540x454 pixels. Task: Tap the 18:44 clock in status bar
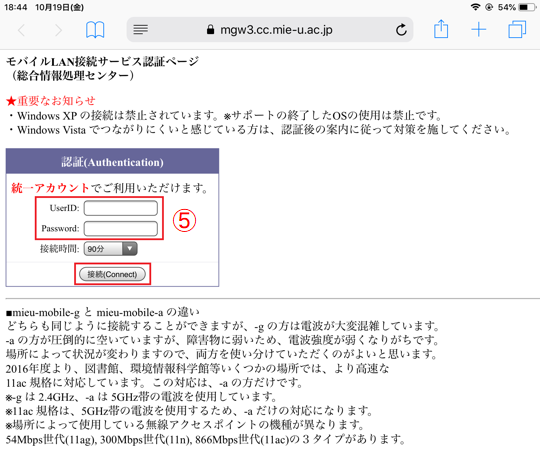click(x=15, y=7)
